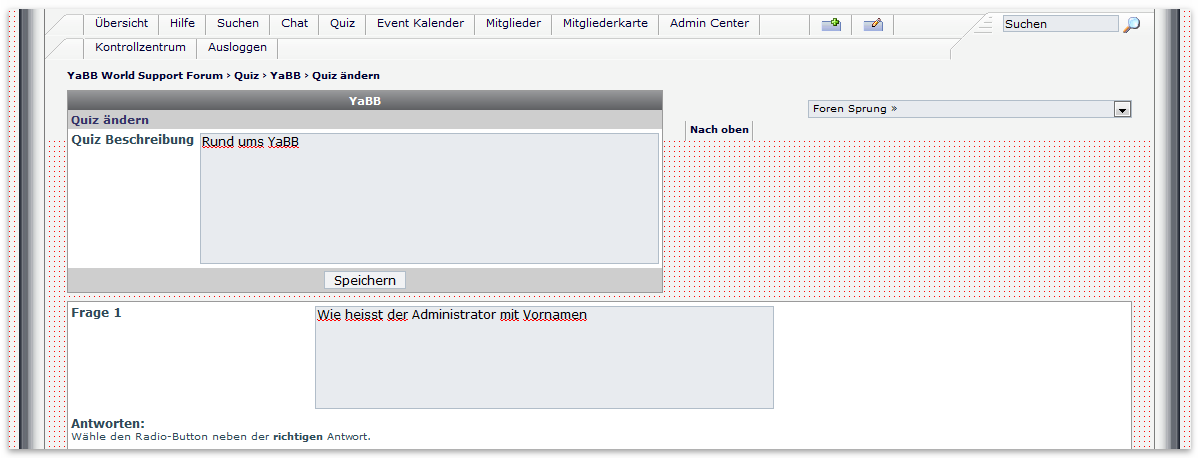This screenshot has width=1200, height=458.
Task: Click YaBB World Support Forum breadcrumb
Action: pos(145,76)
